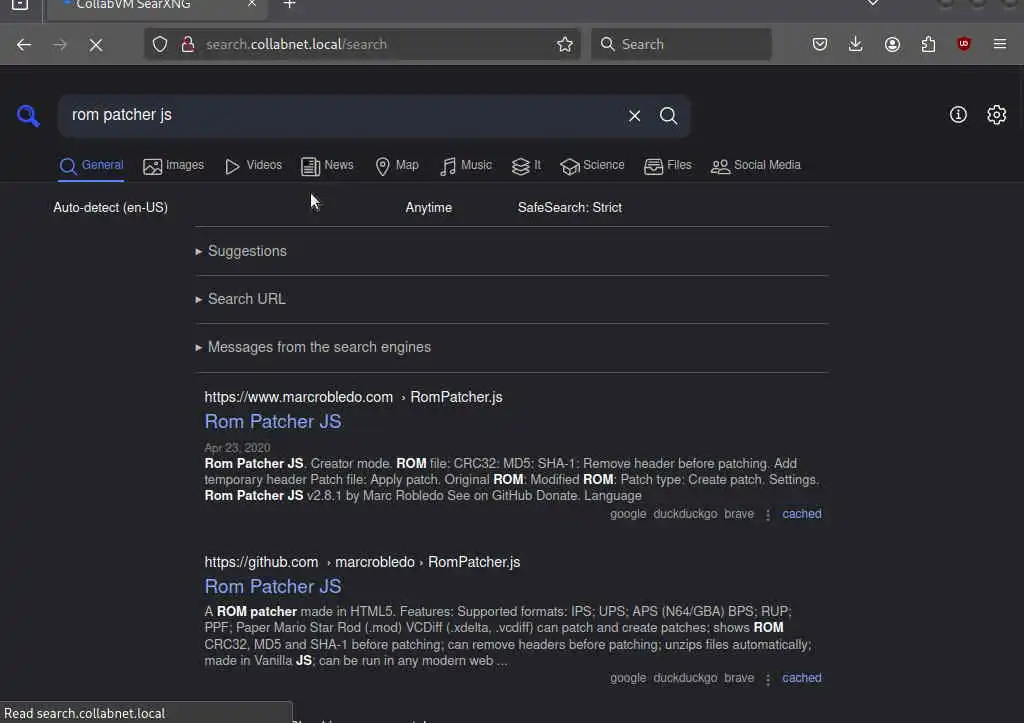Switch to the IT category
Image resolution: width=1024 pixels, height=723 pixels.
(x=526, y=166)
